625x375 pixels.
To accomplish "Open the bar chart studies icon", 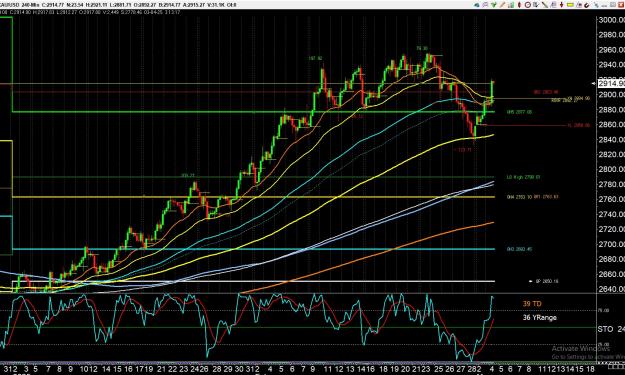I will point(511,5).
